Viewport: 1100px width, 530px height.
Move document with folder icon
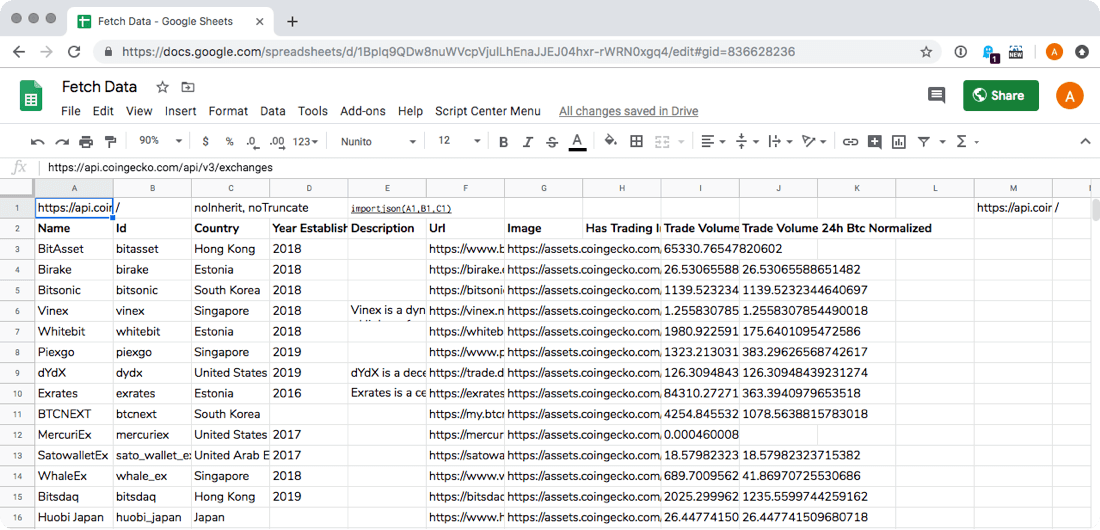point(187,87)
